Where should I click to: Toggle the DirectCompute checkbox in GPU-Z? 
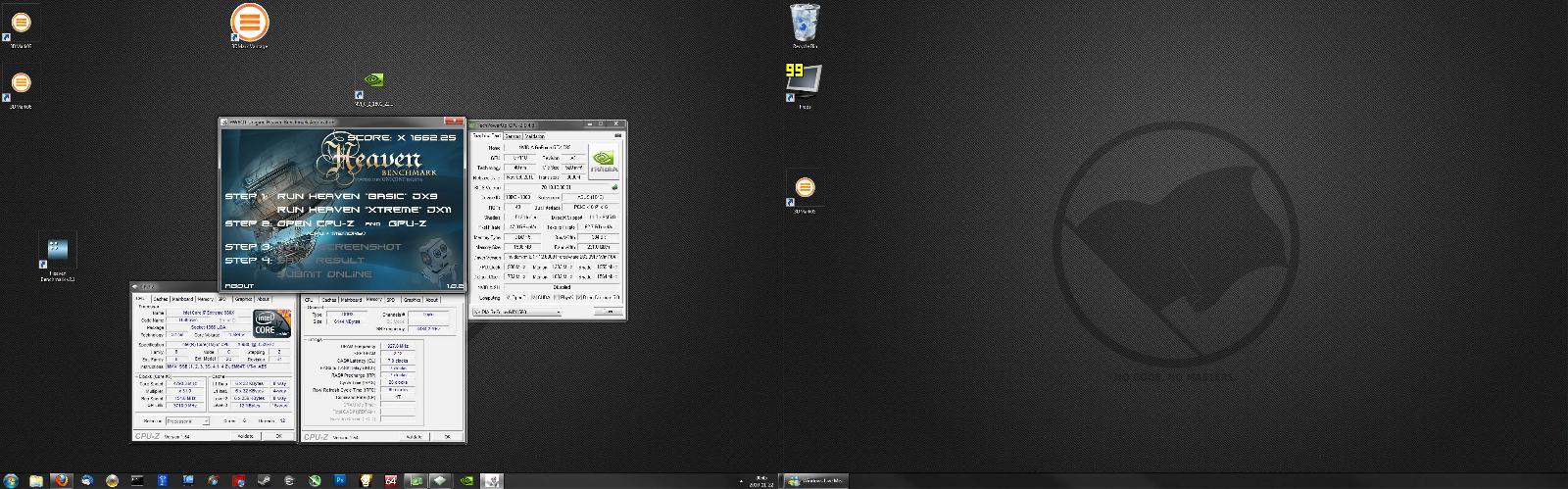[x=579, y=296]
